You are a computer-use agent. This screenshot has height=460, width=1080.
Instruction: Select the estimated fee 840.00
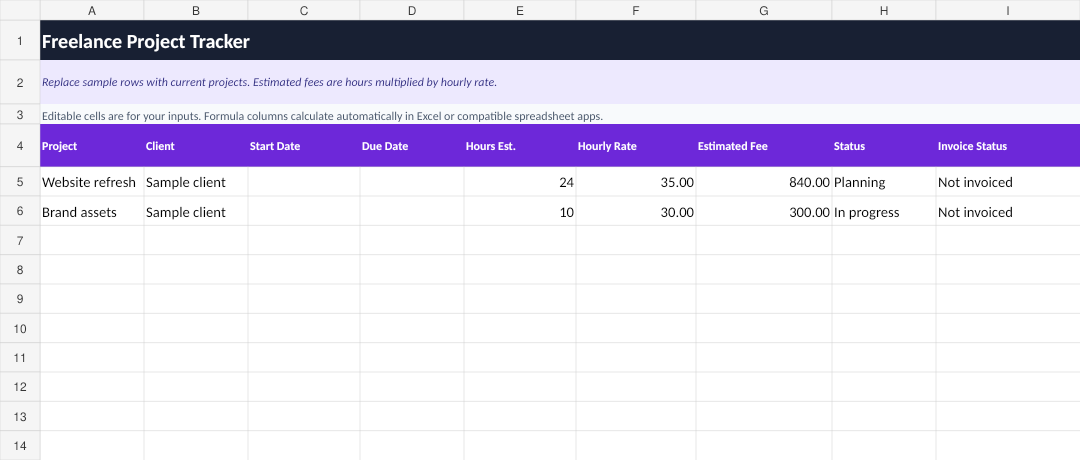pyautogui.click(x=764, y=182)
